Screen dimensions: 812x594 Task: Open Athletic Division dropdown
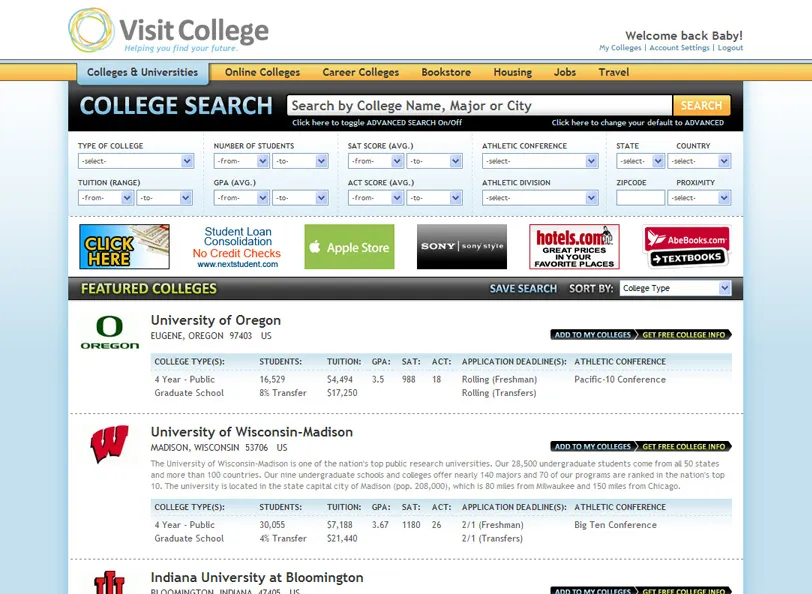540,198
